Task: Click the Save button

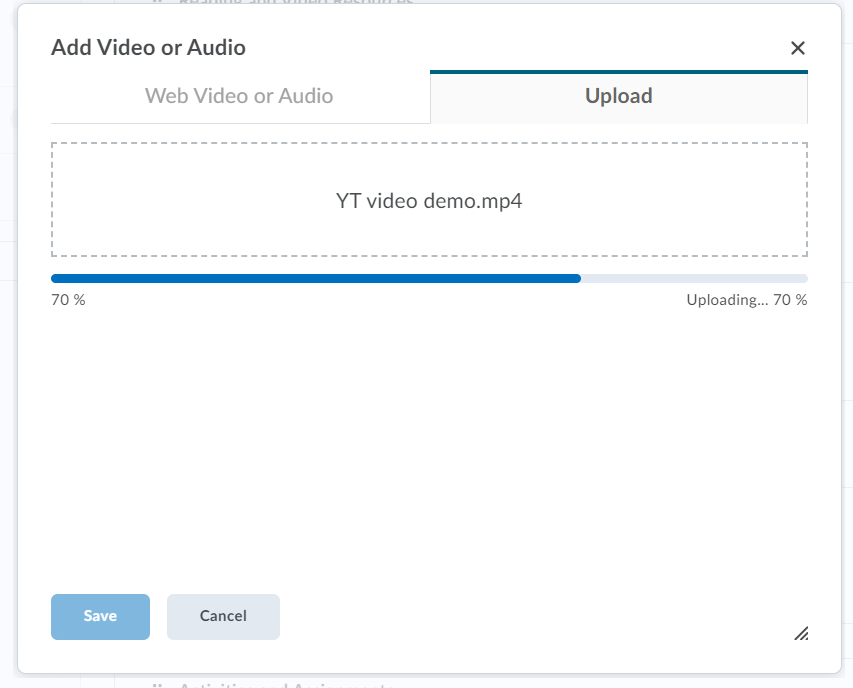Action: point(100,616)
